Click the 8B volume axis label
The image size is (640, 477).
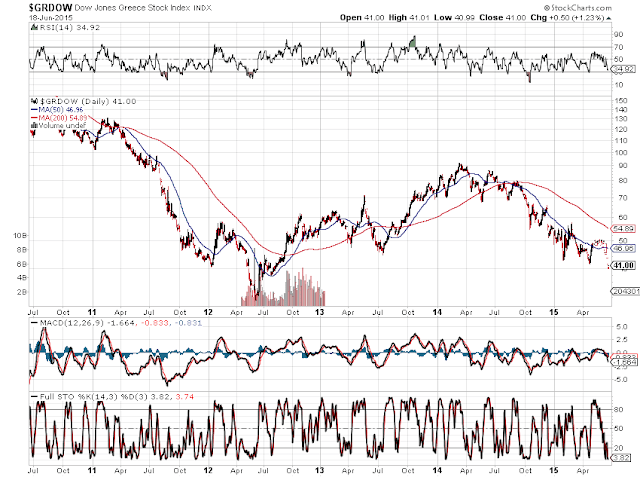click(22, 249)
